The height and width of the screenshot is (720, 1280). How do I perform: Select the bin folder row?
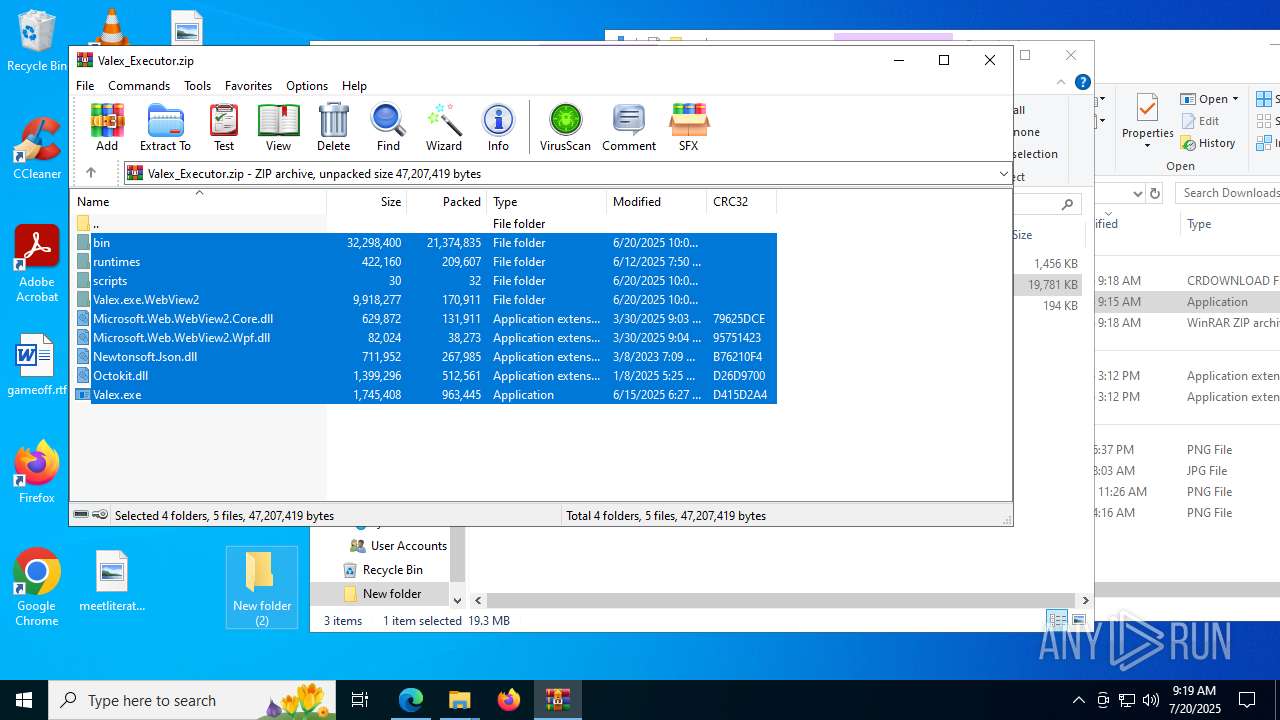pyautogui.click(x=426, y=243)
